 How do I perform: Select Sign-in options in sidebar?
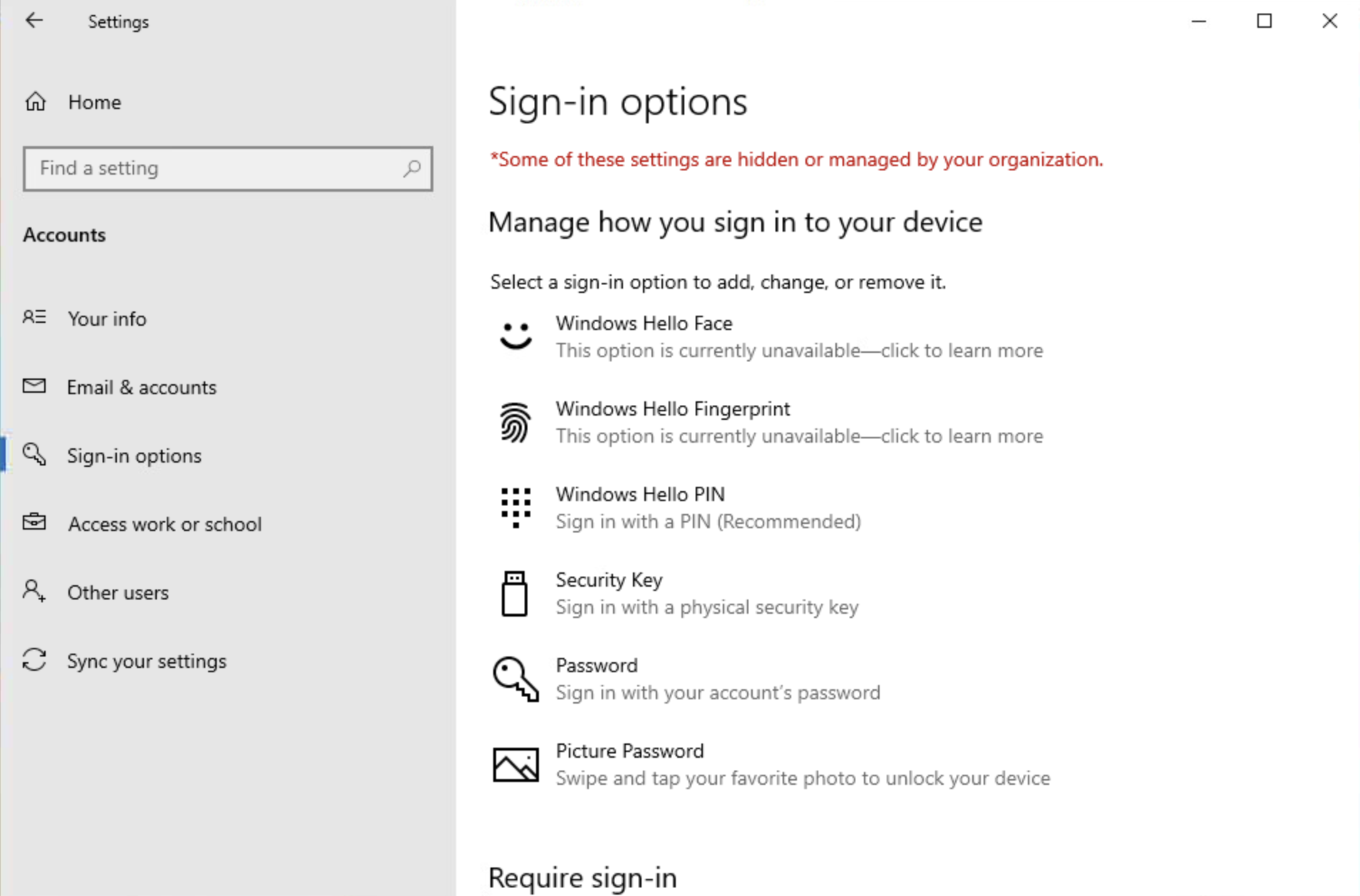[135, 455]
